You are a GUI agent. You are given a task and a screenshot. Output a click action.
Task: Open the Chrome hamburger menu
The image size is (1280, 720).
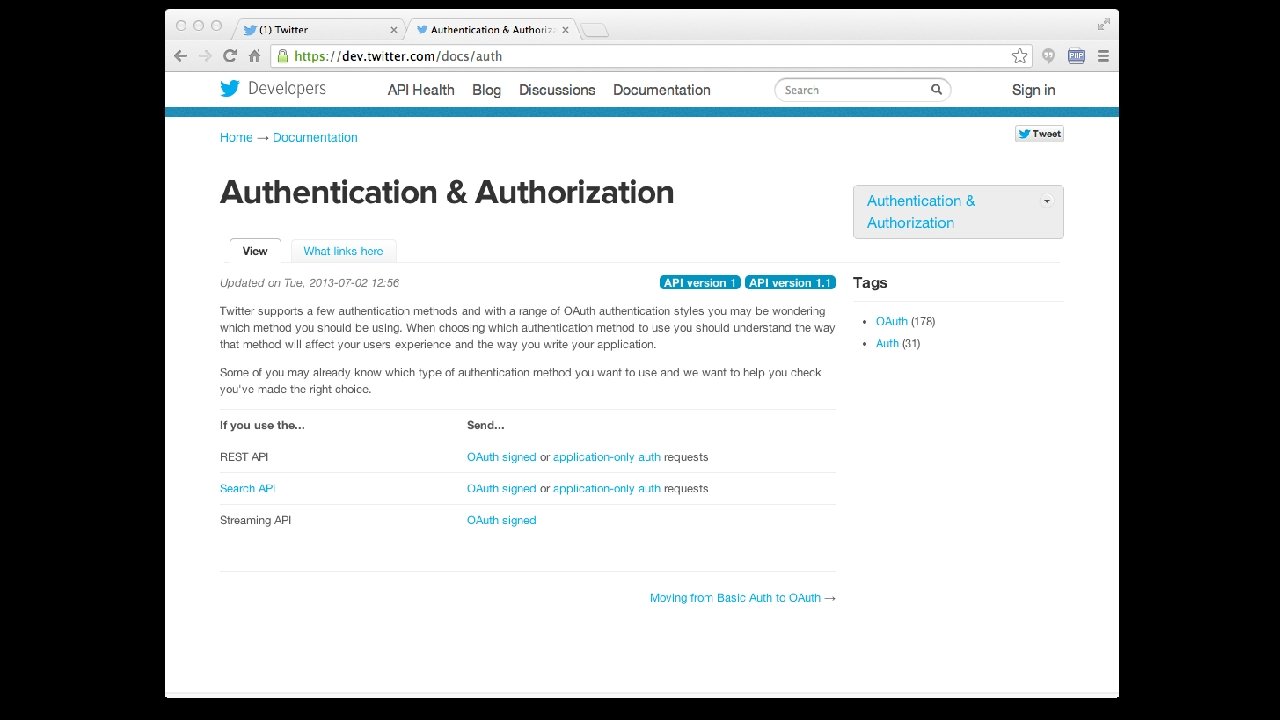[x=1103, y=56]
